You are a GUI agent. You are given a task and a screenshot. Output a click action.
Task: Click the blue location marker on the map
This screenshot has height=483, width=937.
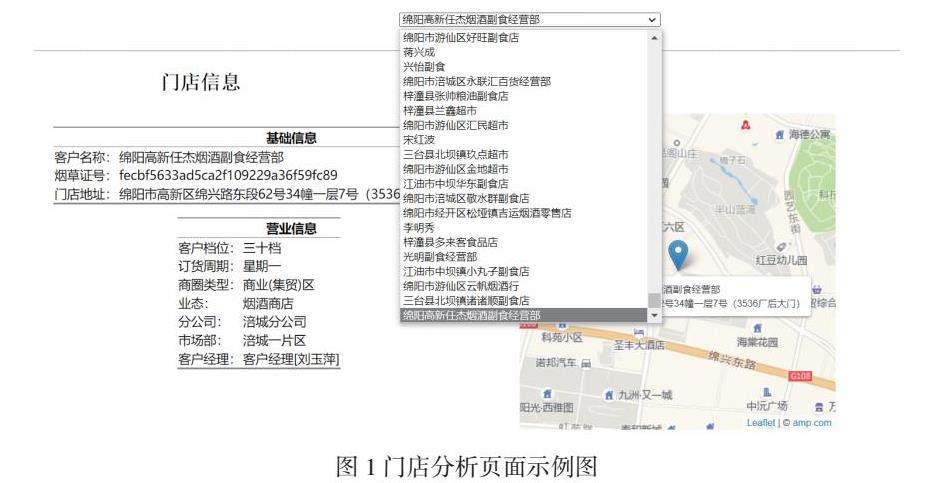(x=678, y=255)
